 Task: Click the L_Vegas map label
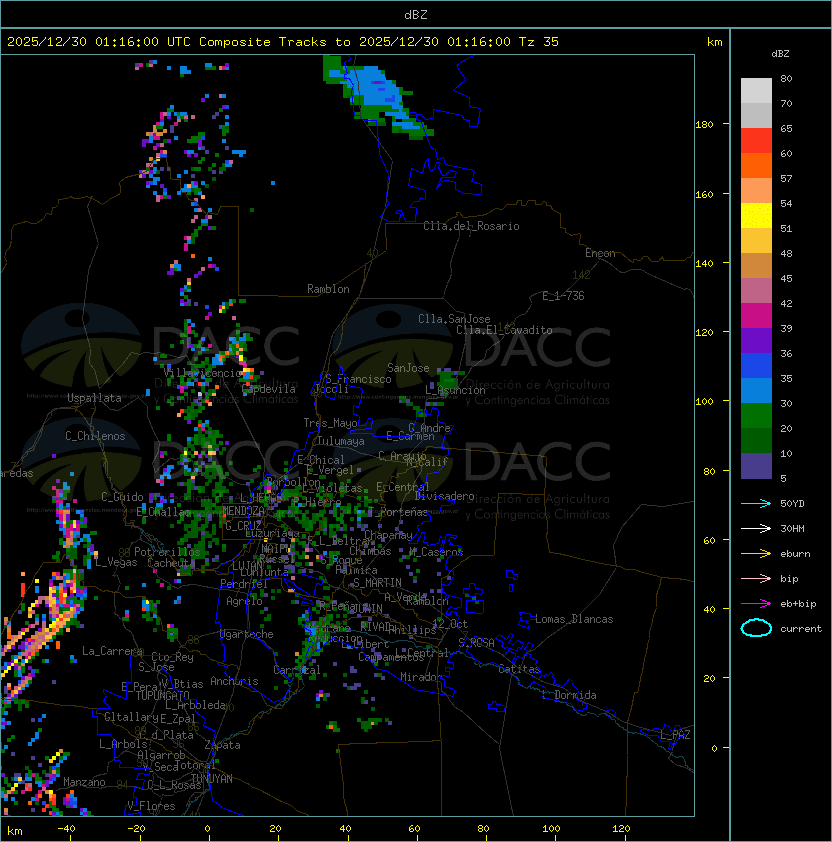(116, 562)
